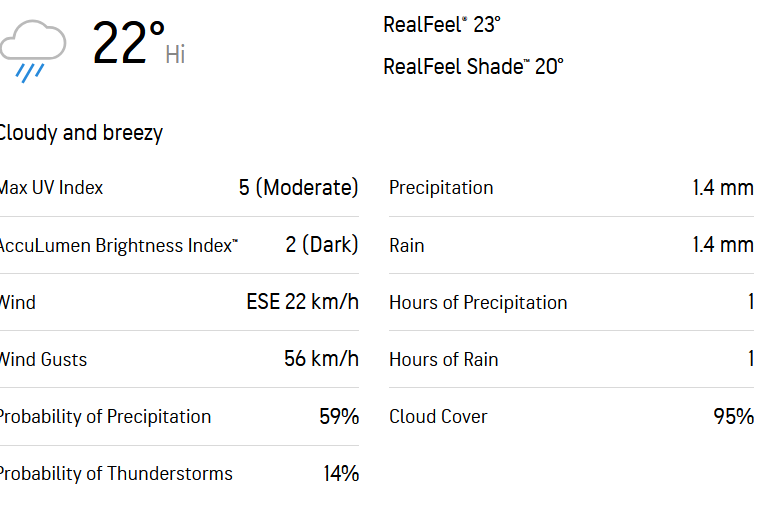The width and height of the screenshot is (763, 518).
Task: Click the Probability of Precipitation label
Action: [105, 417]
